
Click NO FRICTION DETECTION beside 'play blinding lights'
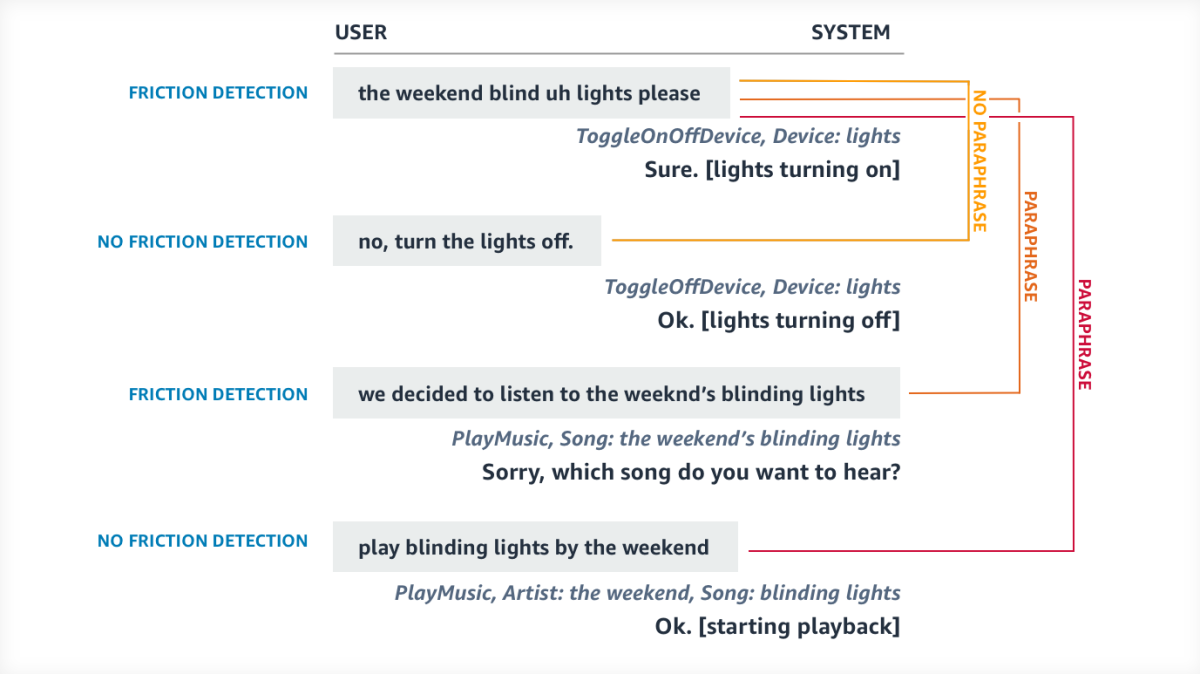(x=202, y=541)
